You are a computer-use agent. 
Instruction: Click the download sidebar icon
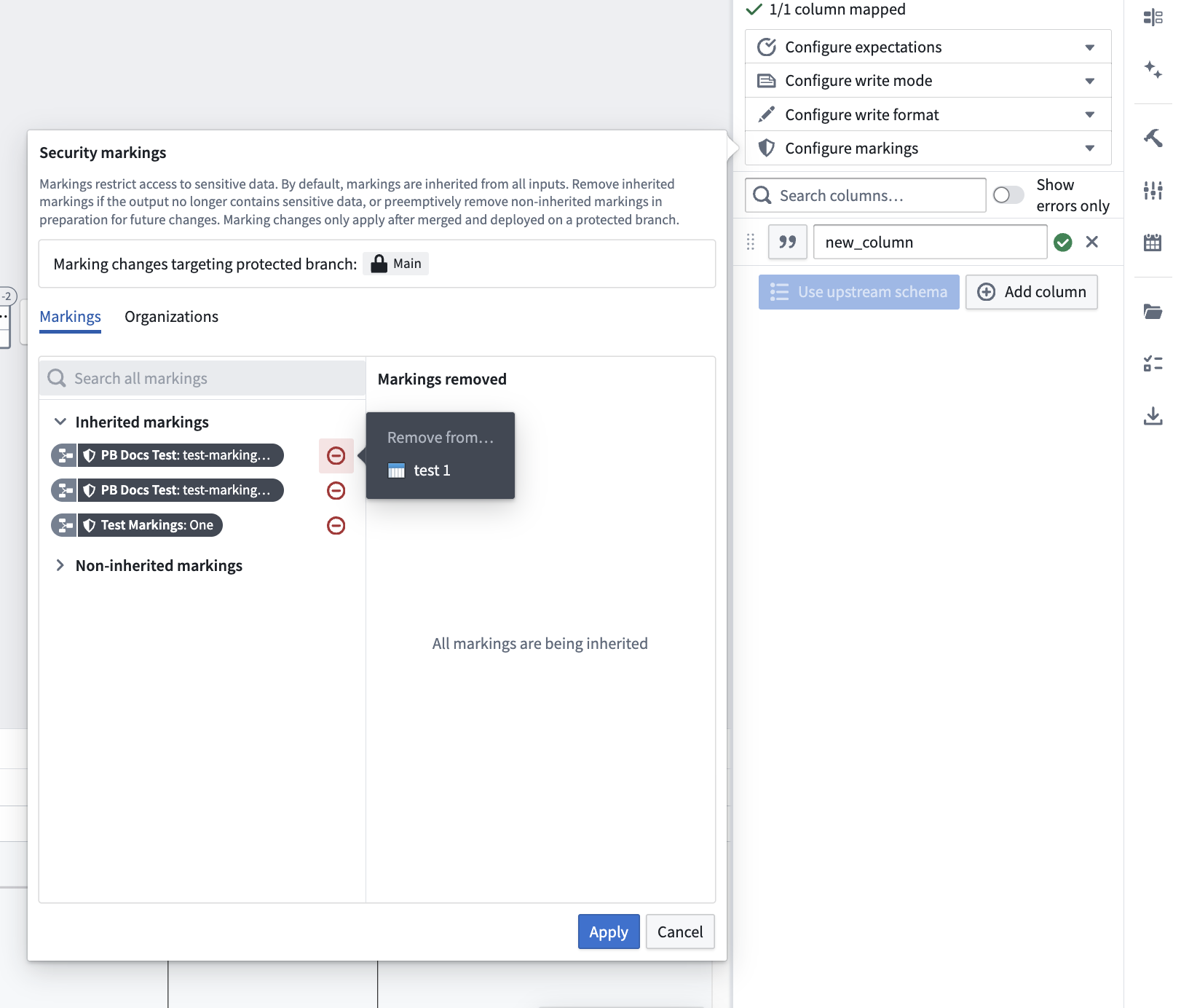[1153, 416]
